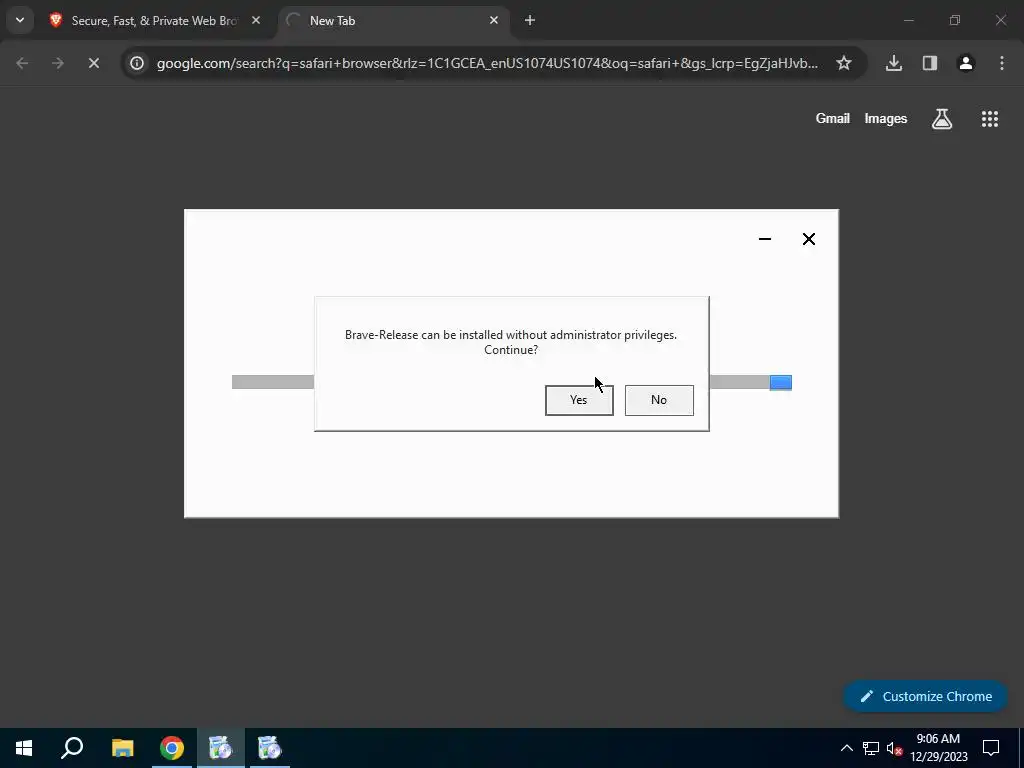This screenshot has width=1024, height=768.
Task: Open the network status tray icon
Action: point(871,748)
